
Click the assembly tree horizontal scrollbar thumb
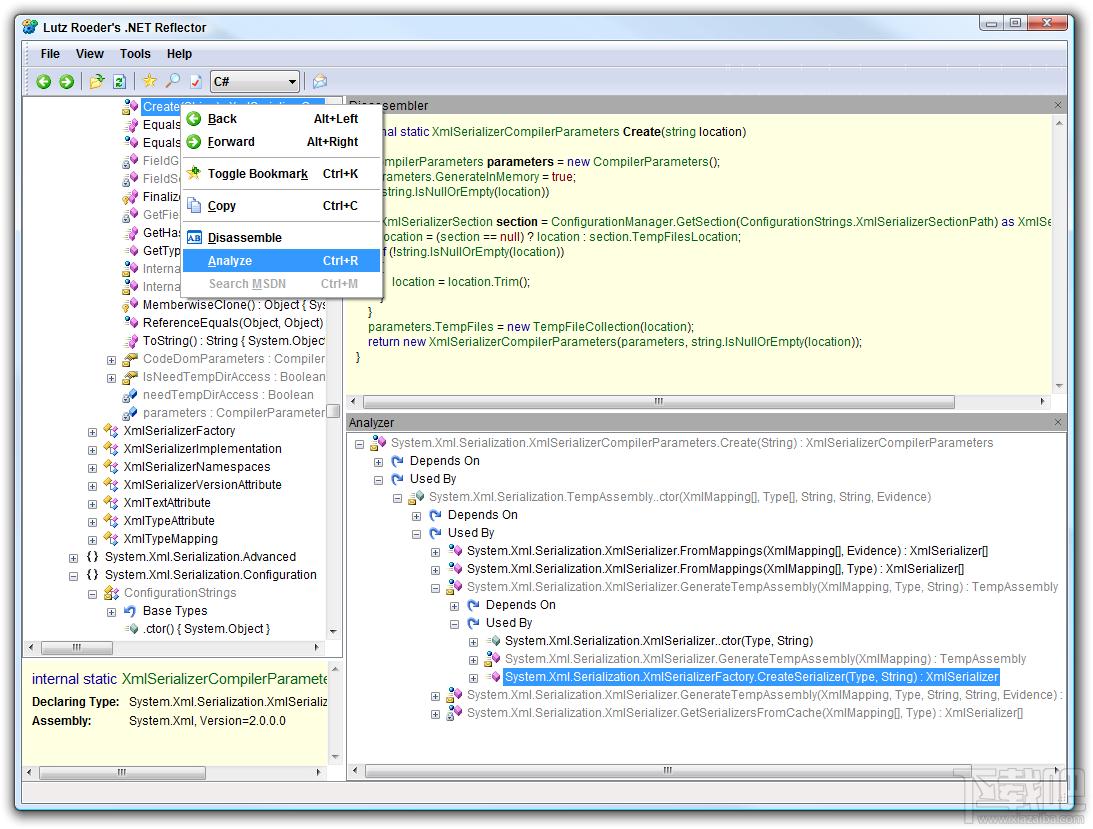(x=77, y=648)
